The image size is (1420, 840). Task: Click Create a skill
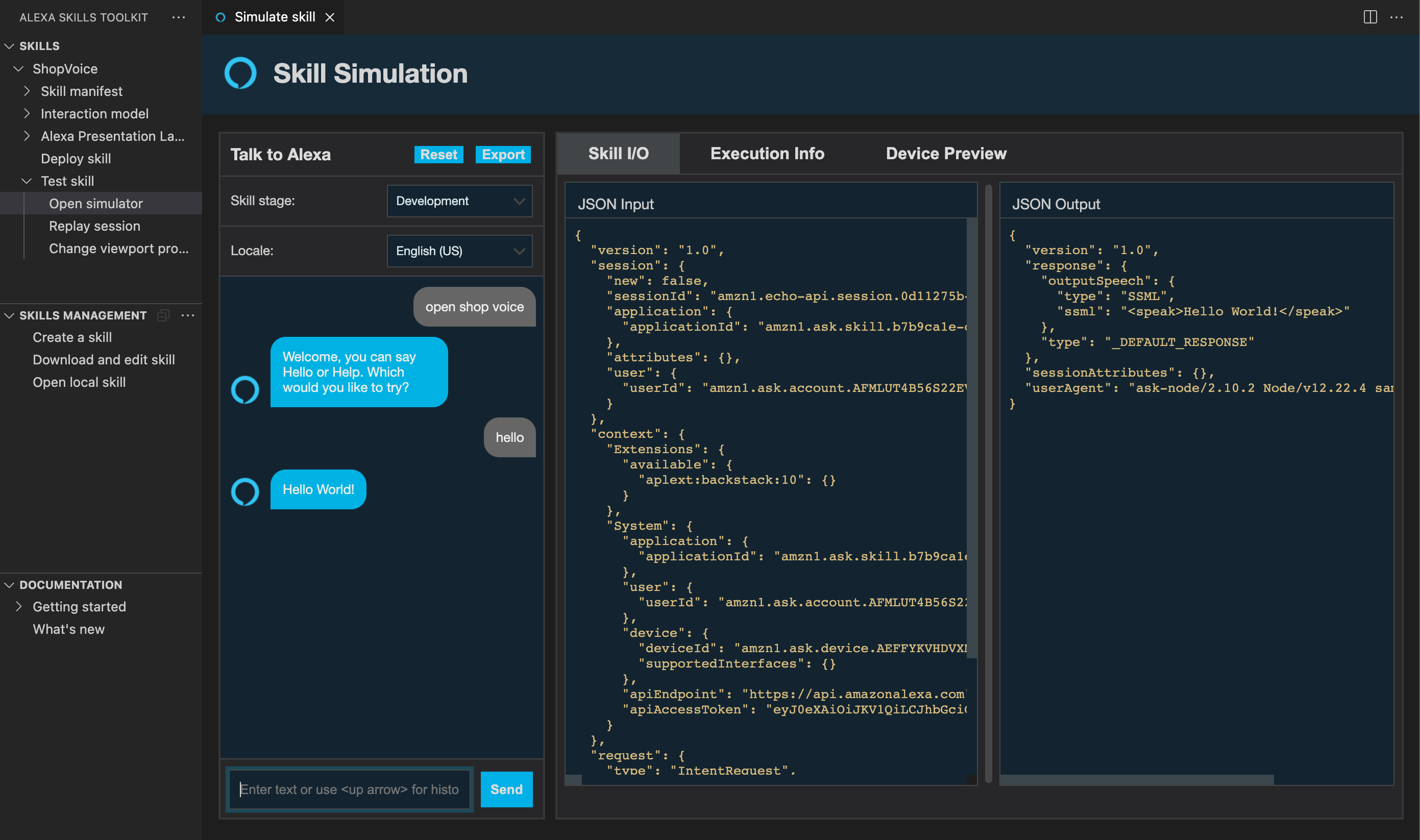101,337
